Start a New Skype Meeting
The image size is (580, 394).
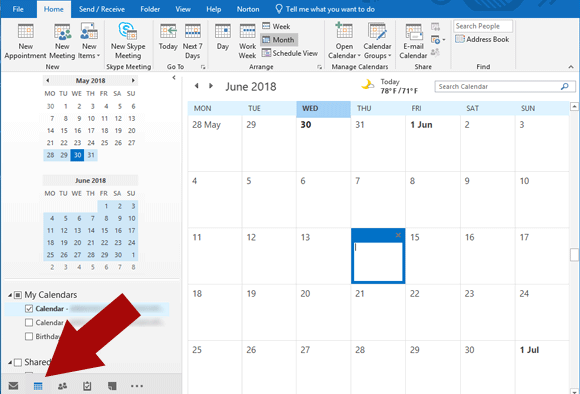[128, 41]
